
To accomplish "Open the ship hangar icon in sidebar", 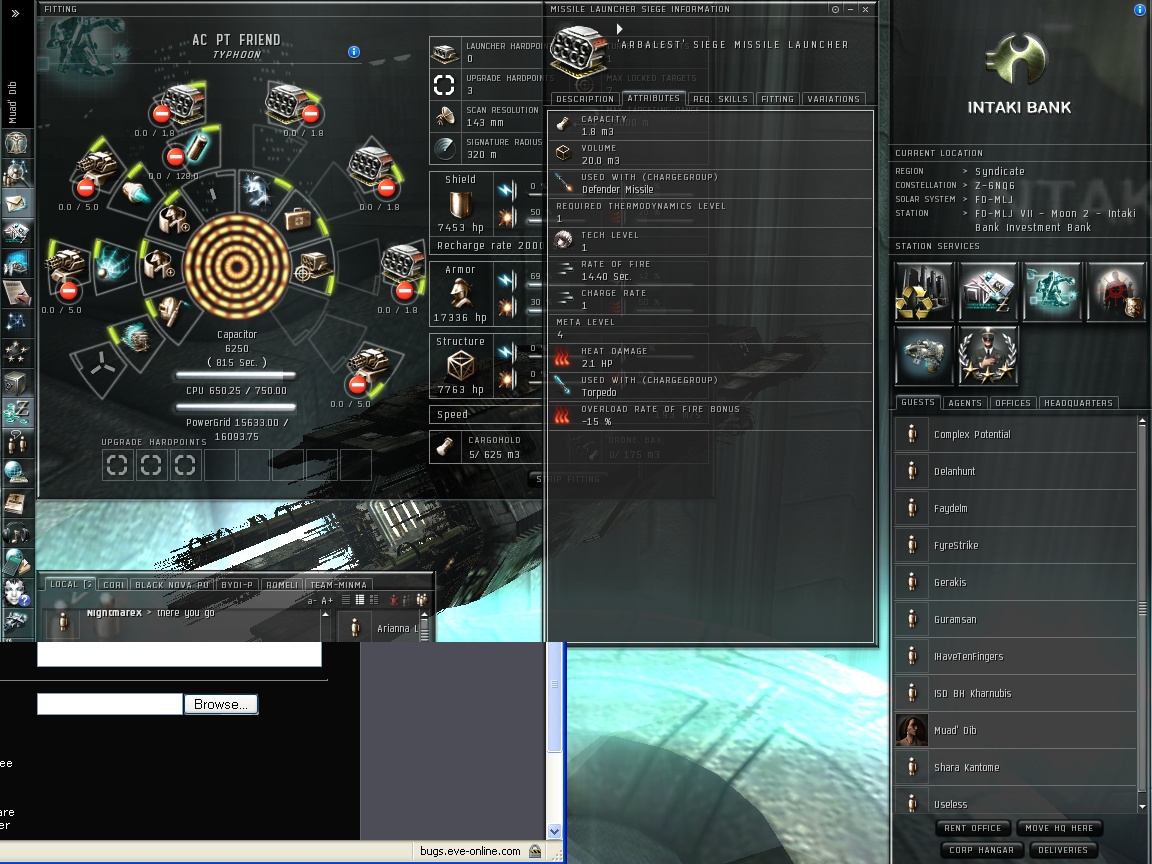I will (16, 622).
